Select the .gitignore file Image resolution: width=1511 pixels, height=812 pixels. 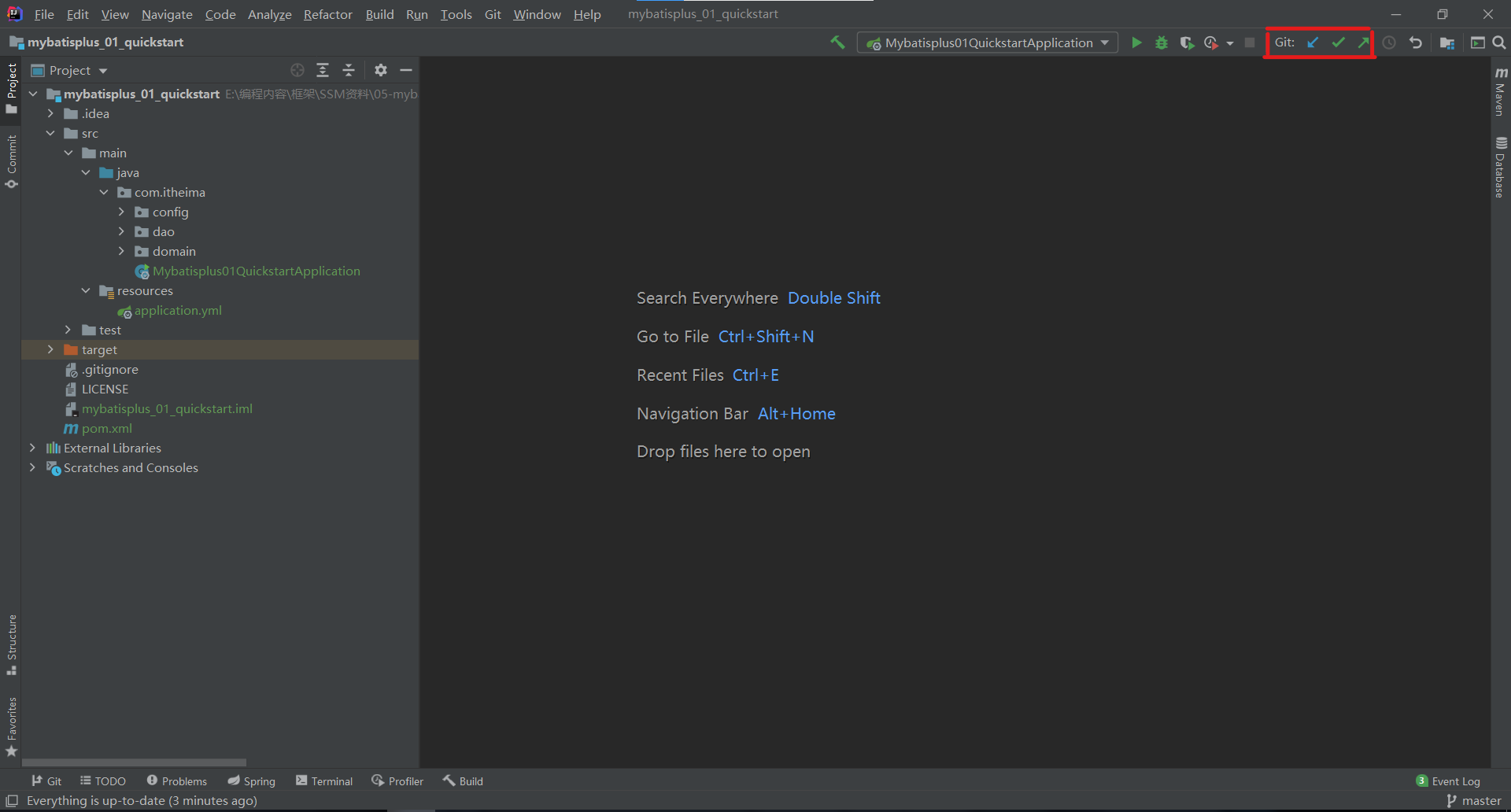point(110,369)
